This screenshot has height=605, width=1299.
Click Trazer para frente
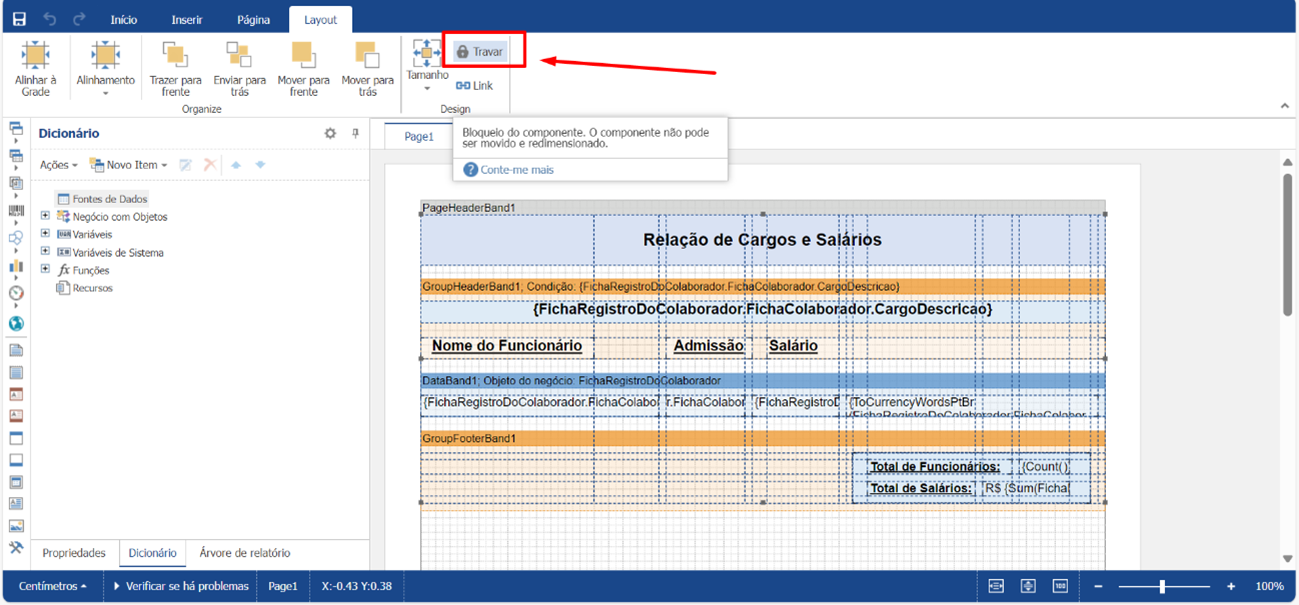(x=176, y=69)
